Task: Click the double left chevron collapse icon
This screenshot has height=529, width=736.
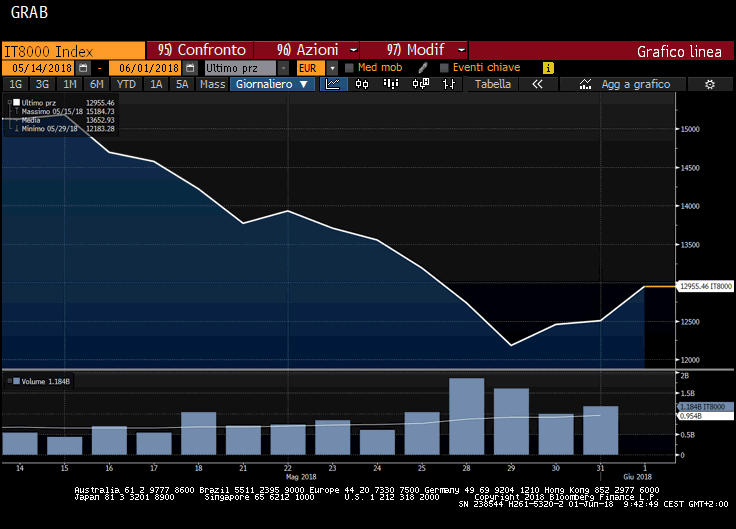Action: tap(537, 85)
